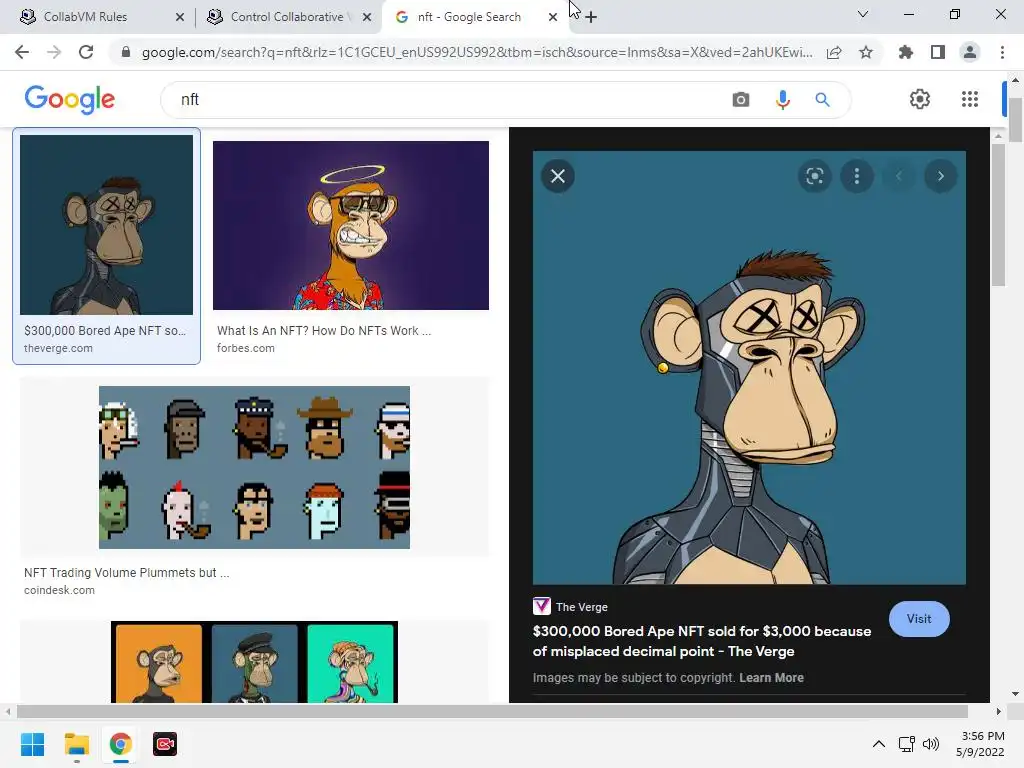Click the coindesk.com source text
Viewport: 1024px width, 768px height.
(59, 590)
